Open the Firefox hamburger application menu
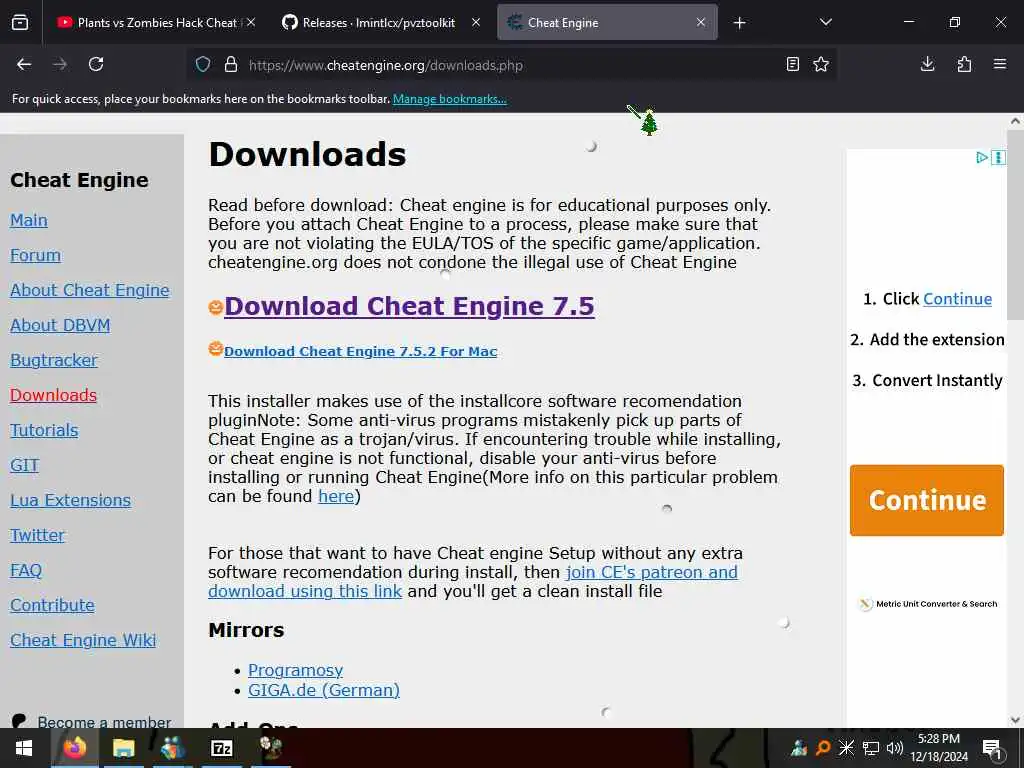This screenshot has width=1024, height=768. coord(1000,64)
